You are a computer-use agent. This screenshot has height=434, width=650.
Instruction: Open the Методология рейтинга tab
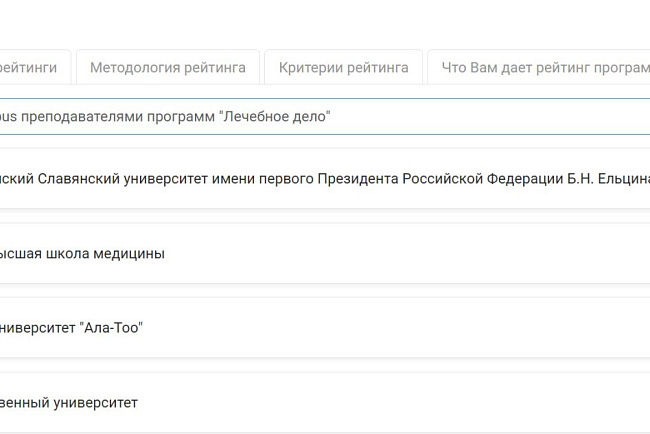coord(167,68)
